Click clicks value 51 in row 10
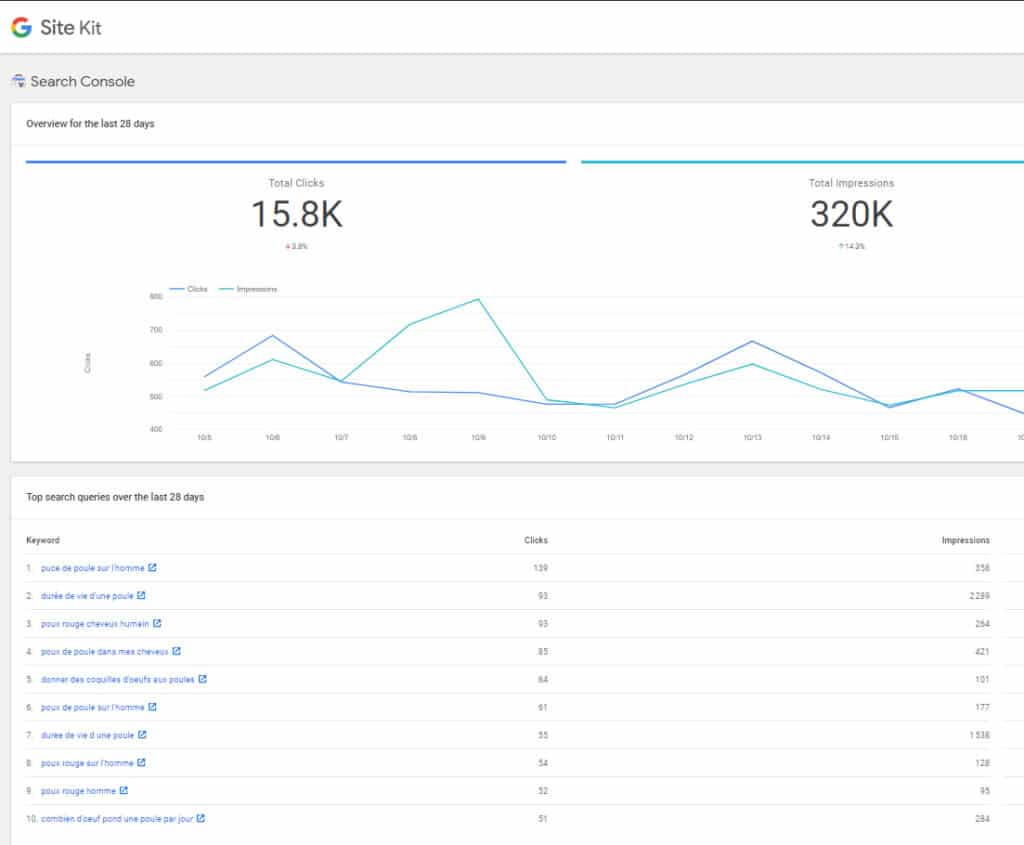The image size is (1024, 845). 543,819
